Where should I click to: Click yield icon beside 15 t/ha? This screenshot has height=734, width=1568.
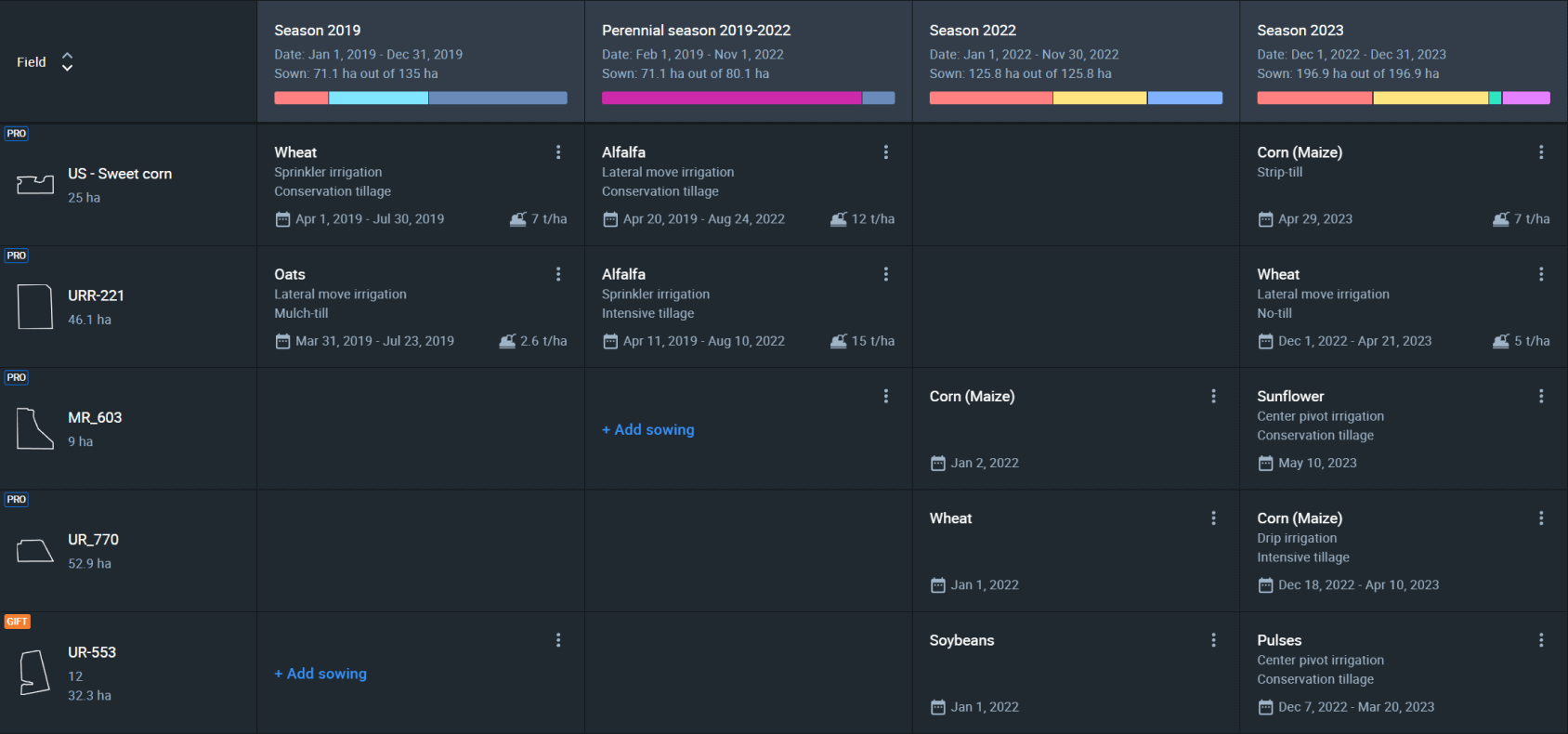pyautogui.click(x=839, y=341)
